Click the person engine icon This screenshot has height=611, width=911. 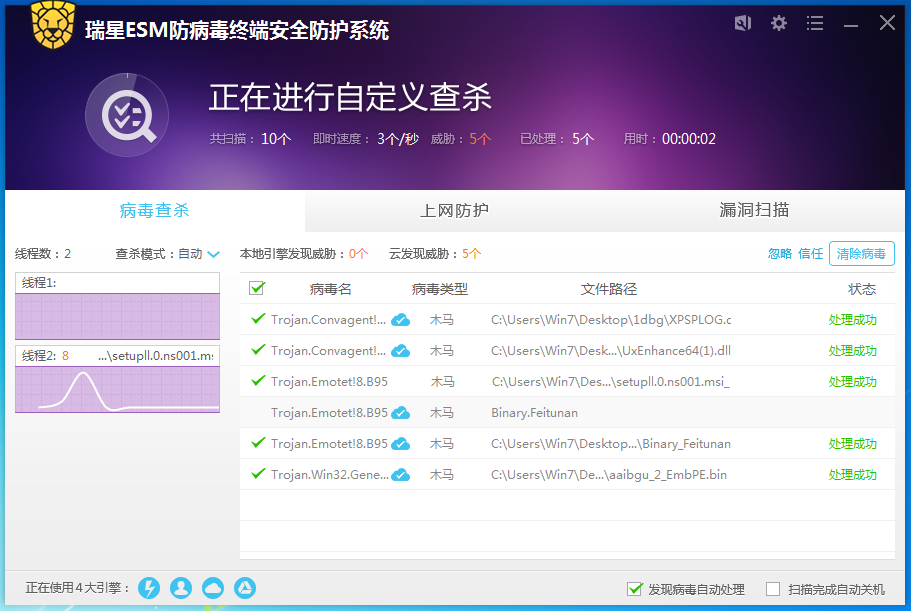pos(181,588)
